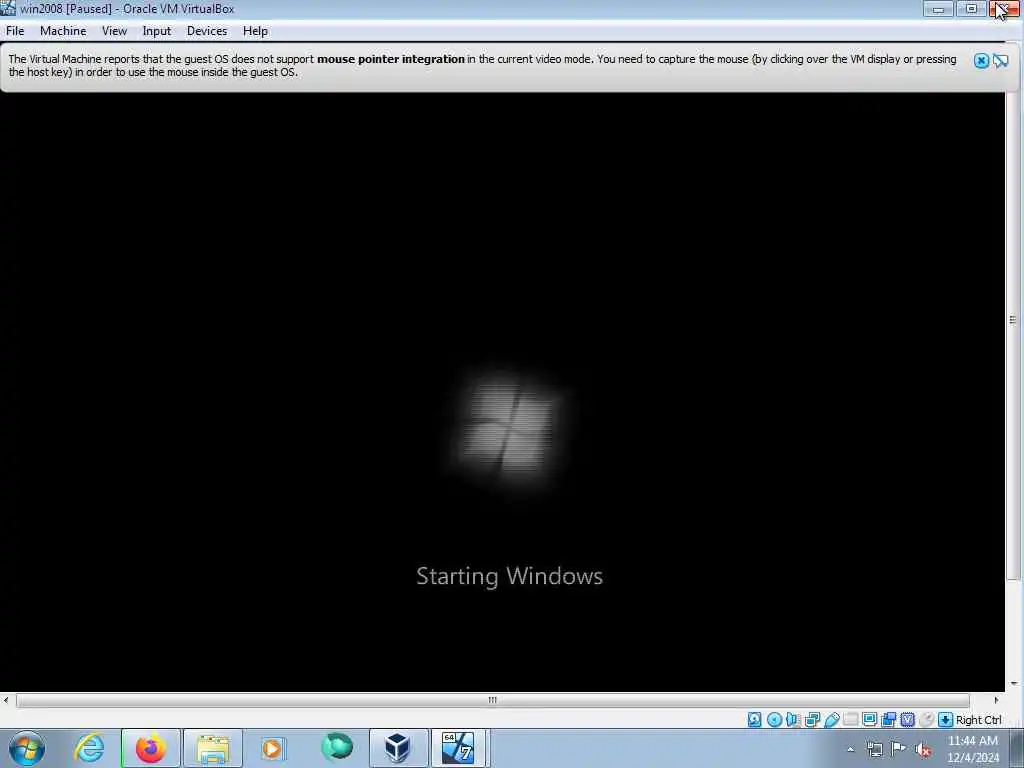Click the green round taskbar app icon
The width and height of the screenshot is (1024, 768).
[336, 747]
